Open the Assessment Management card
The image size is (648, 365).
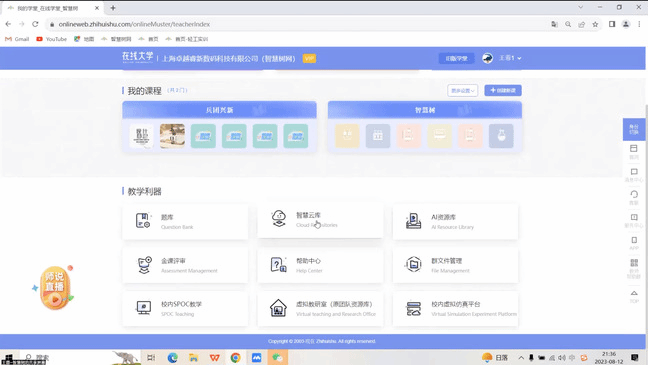point(185,265)
